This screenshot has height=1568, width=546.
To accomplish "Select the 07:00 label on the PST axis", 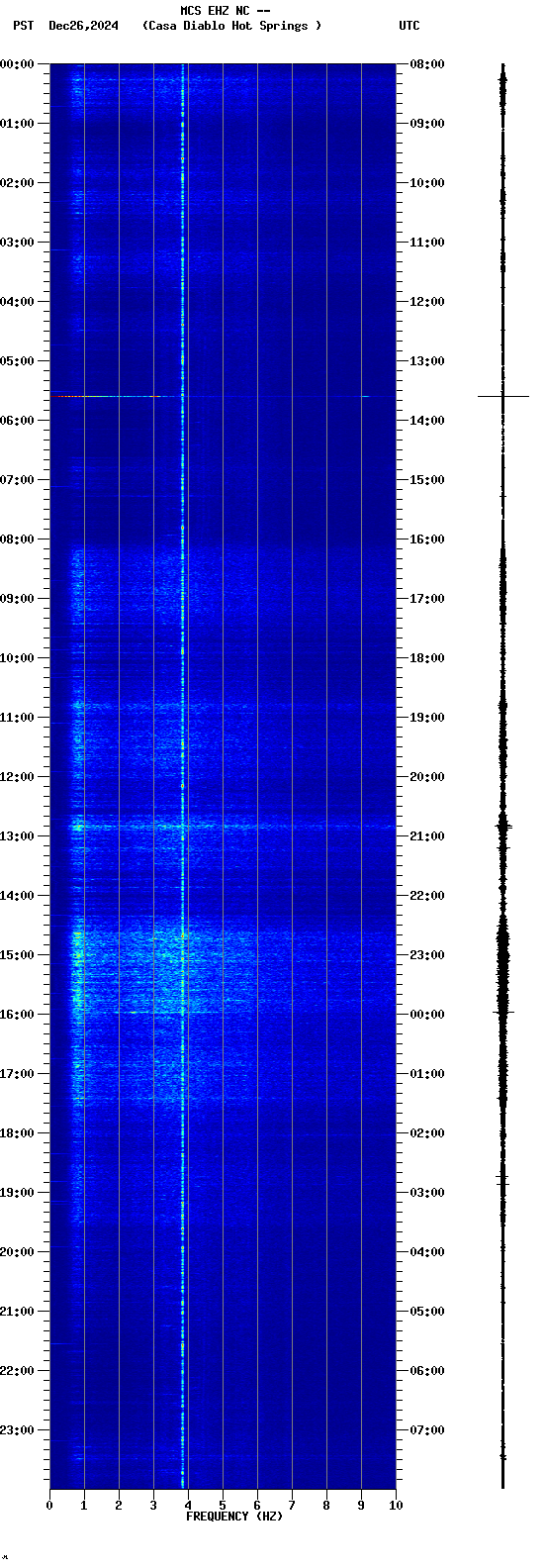I will click(18, 480).
